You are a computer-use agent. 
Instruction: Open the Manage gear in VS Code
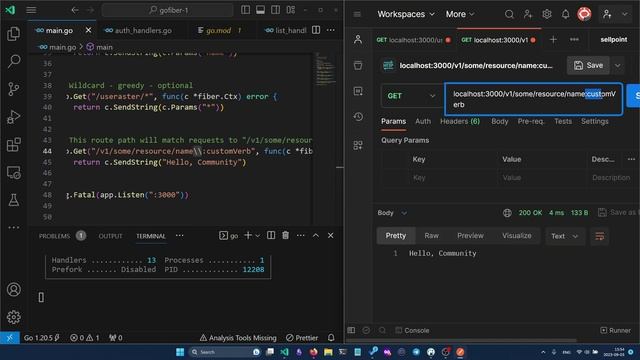tap(13, 317)
